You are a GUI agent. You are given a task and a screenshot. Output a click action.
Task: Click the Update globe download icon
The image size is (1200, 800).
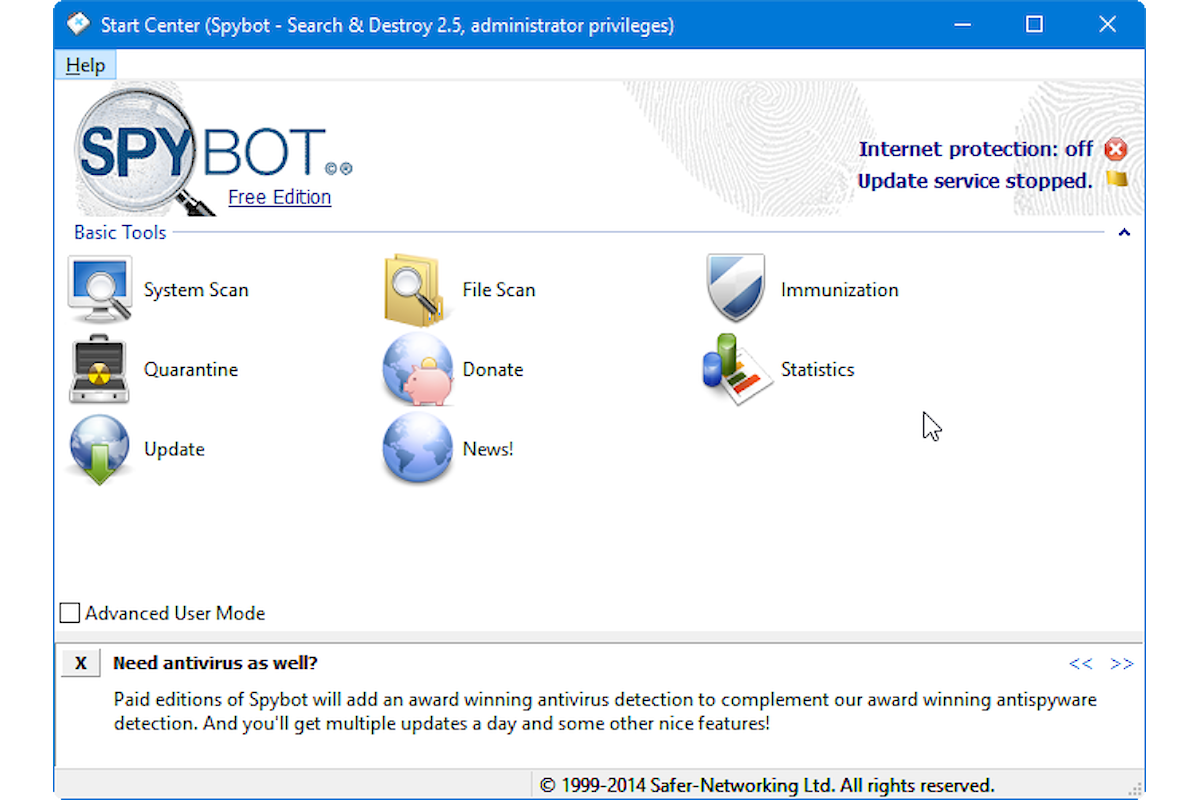click(x=100, y=450)
